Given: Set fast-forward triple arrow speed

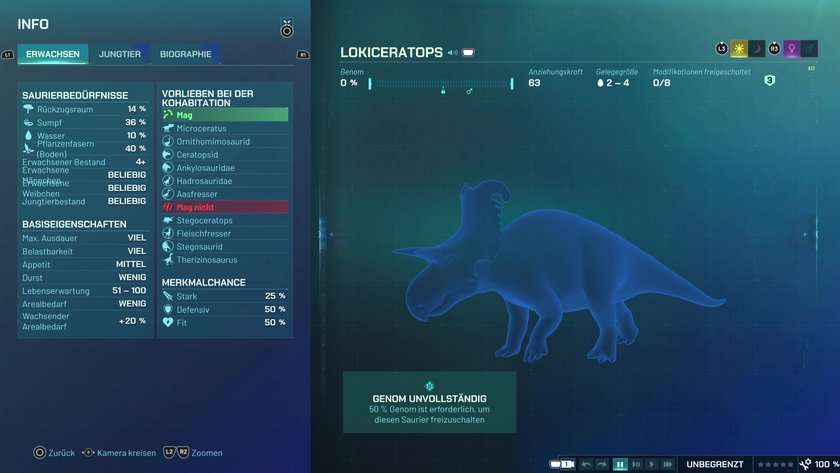Looking at the screenshot, I should click(x=667, y=464).
